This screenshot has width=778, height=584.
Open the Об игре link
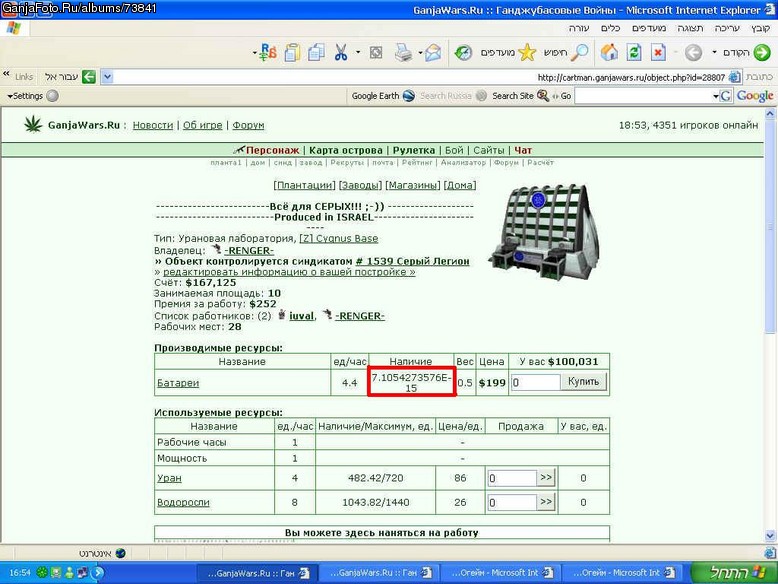pos(202,125)
